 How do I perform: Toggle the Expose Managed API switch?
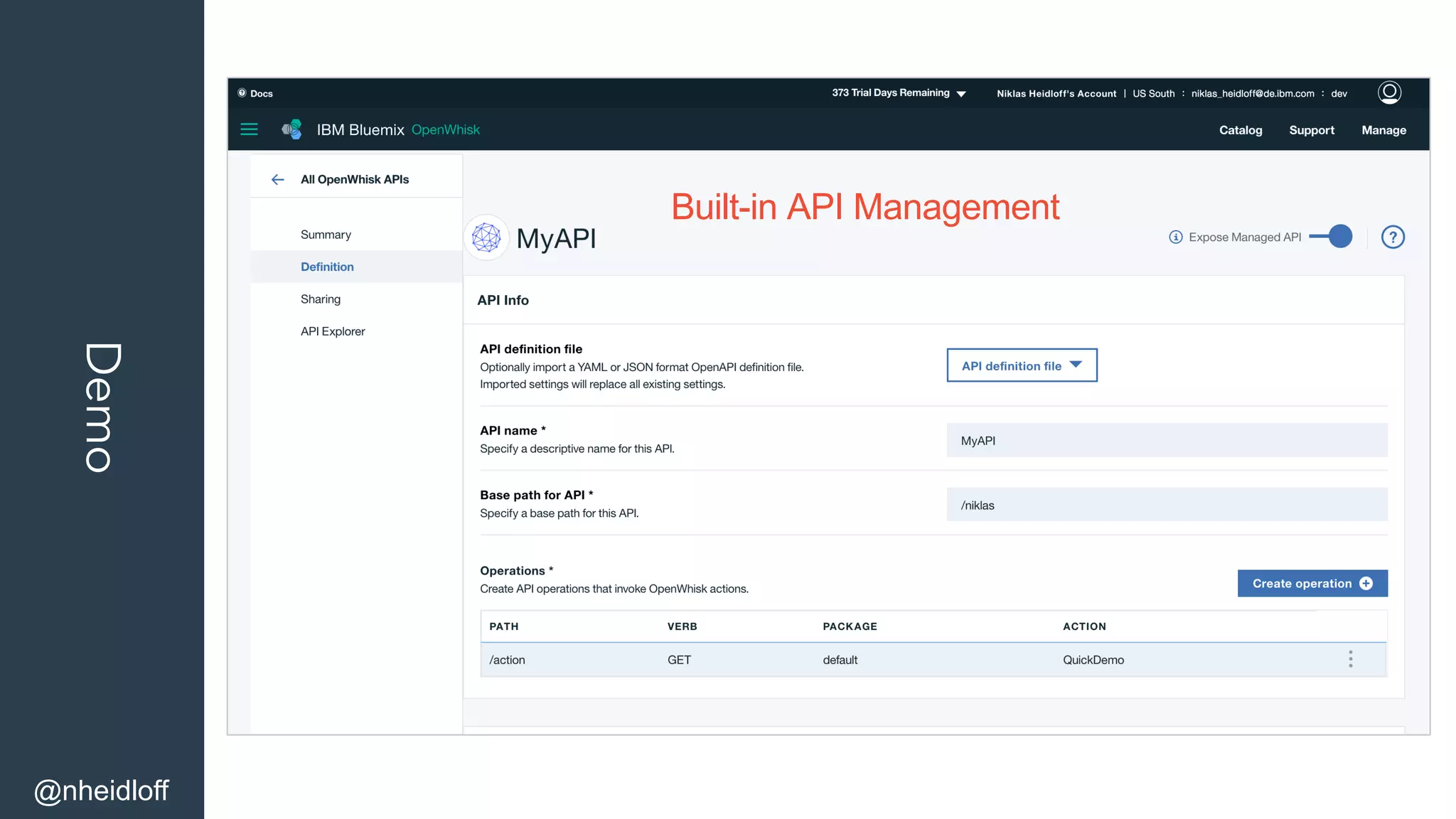pyautogui.click(x=1332, y=237)
